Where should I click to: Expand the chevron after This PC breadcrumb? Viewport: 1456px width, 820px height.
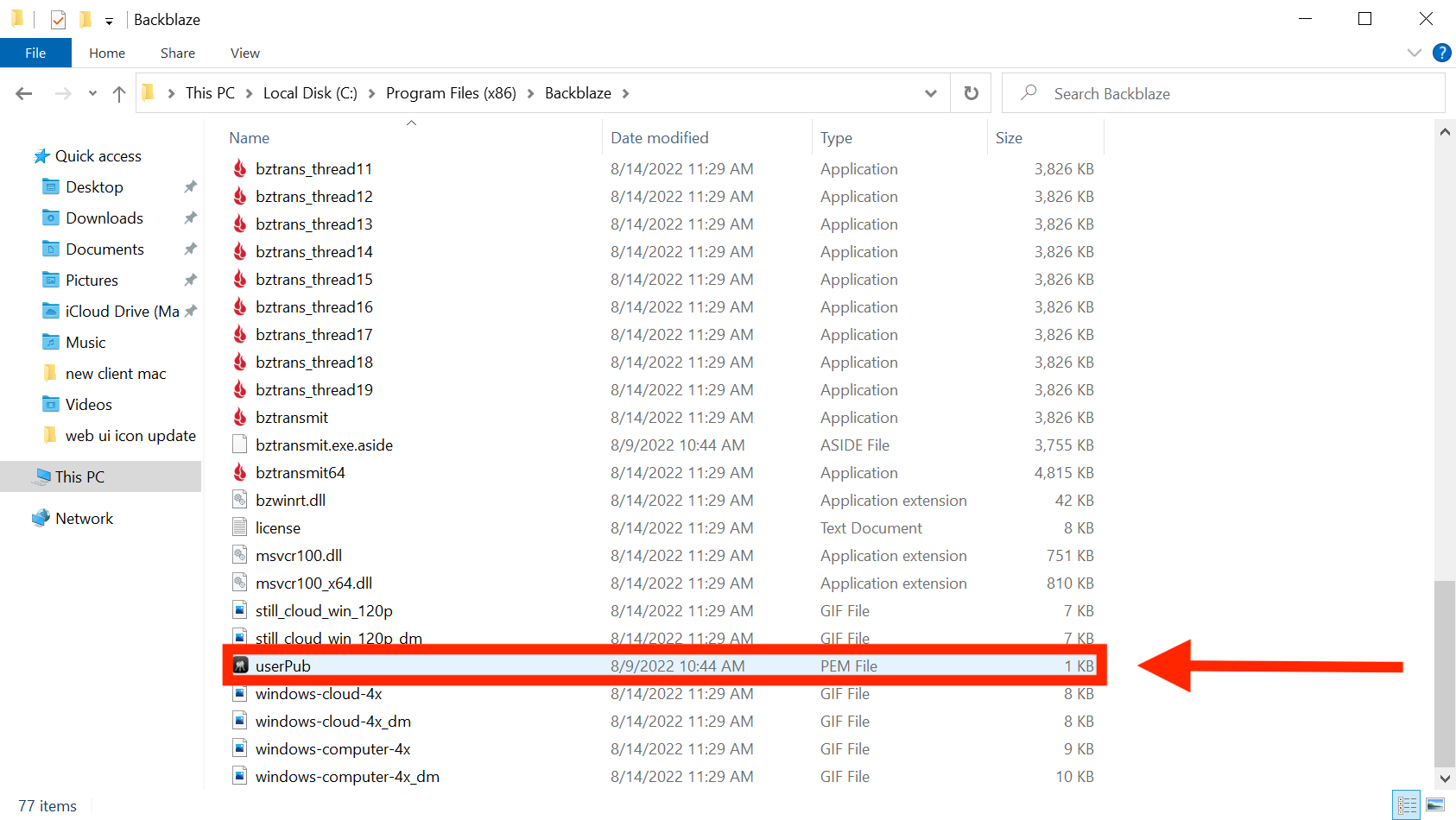pos(249,93)
